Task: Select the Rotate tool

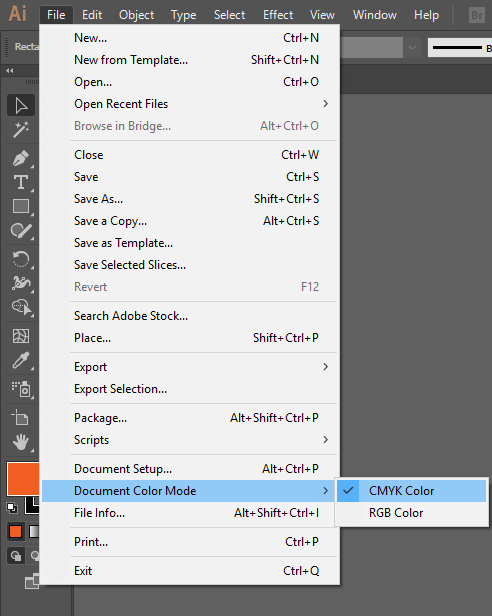Action: coord(21,259)
